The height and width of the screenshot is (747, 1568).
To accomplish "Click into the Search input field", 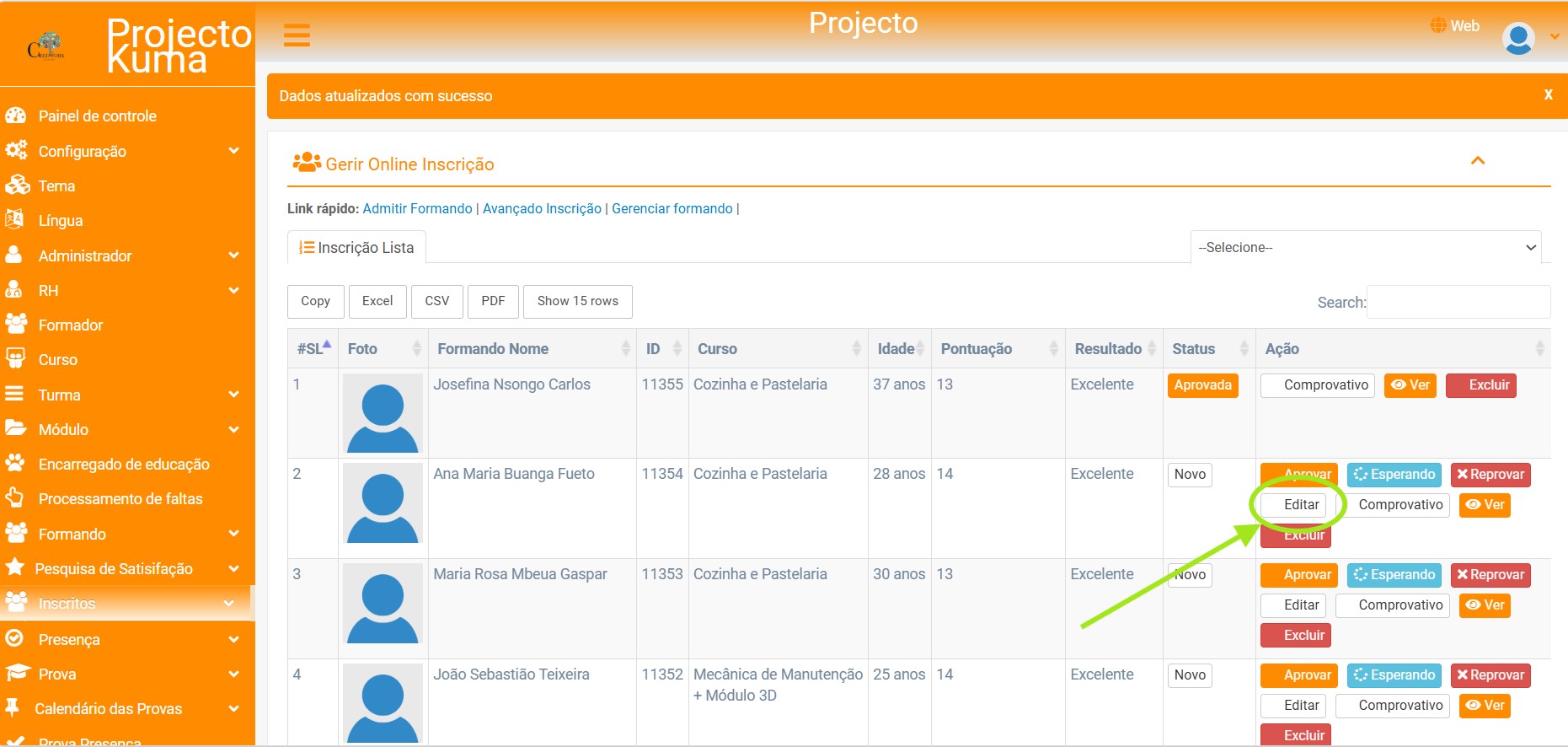I will [1458, 302].
